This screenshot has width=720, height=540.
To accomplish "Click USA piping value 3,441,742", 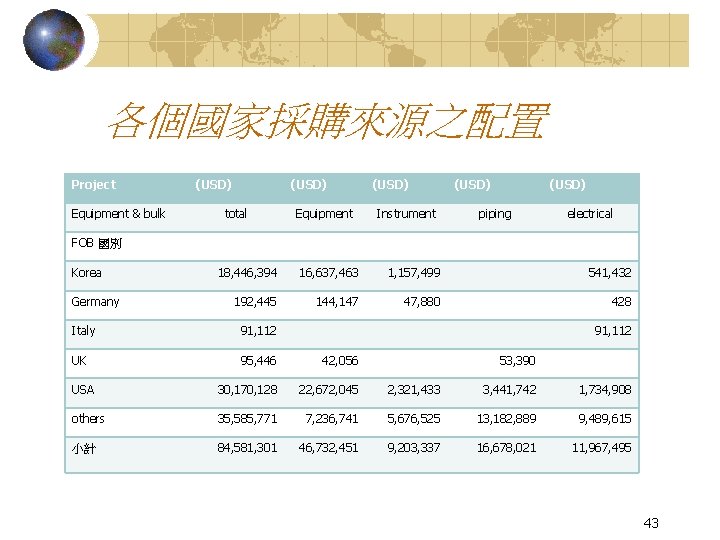I will [x=509, y=390].
